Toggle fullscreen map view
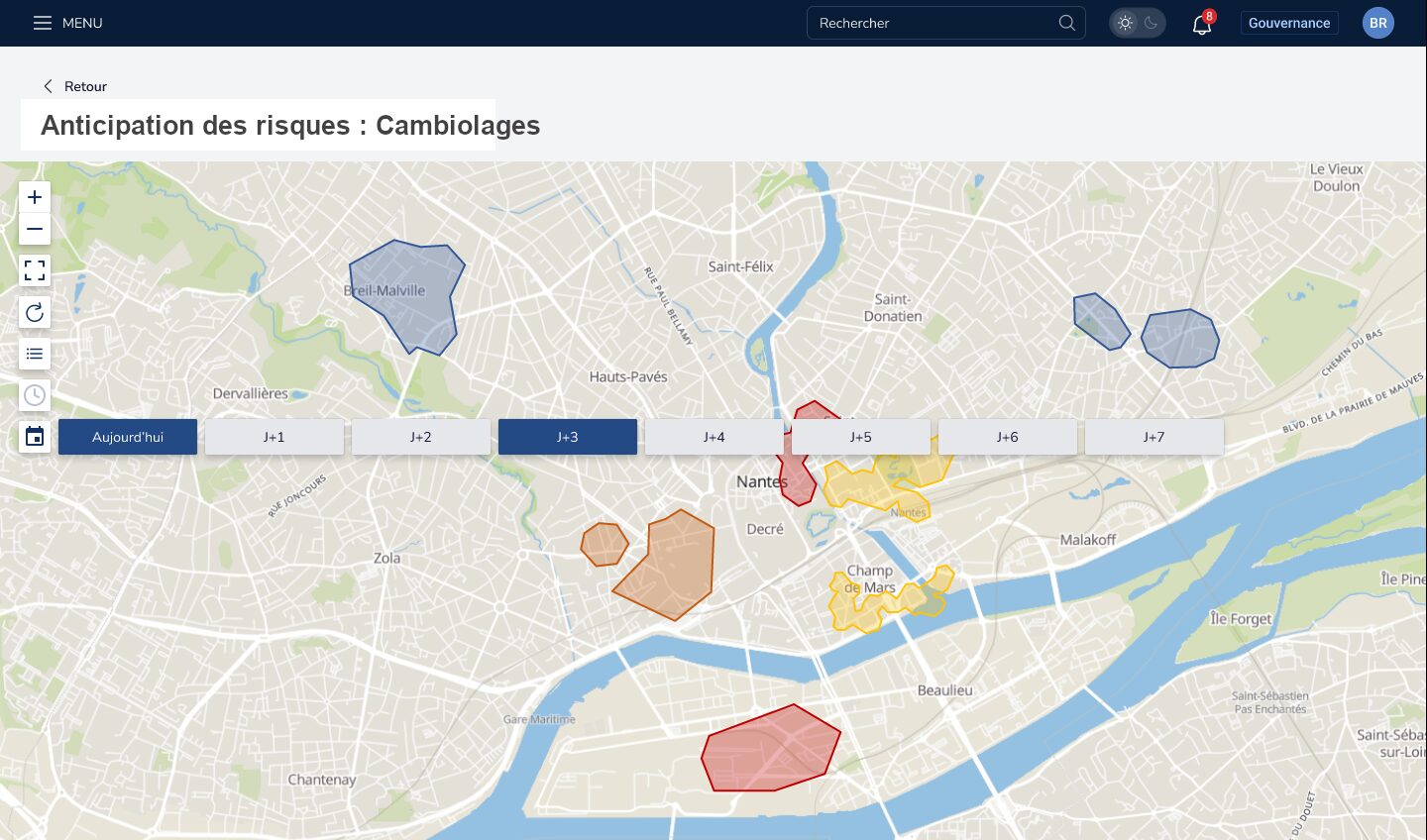1427x840 pixels. [35, 270]
